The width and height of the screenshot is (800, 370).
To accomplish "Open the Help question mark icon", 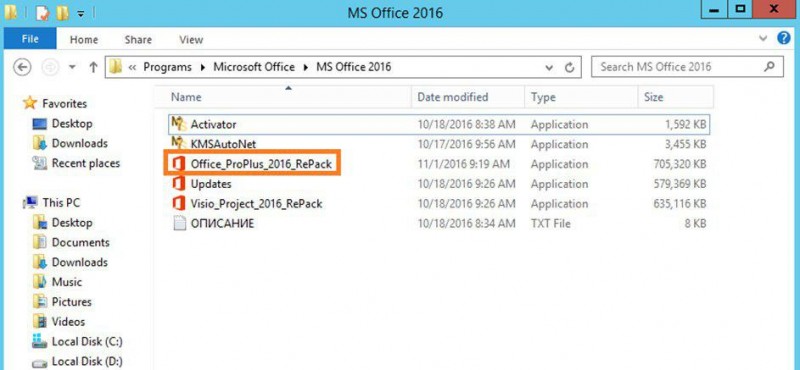I will pyautogui.click(x=783, y=38).
